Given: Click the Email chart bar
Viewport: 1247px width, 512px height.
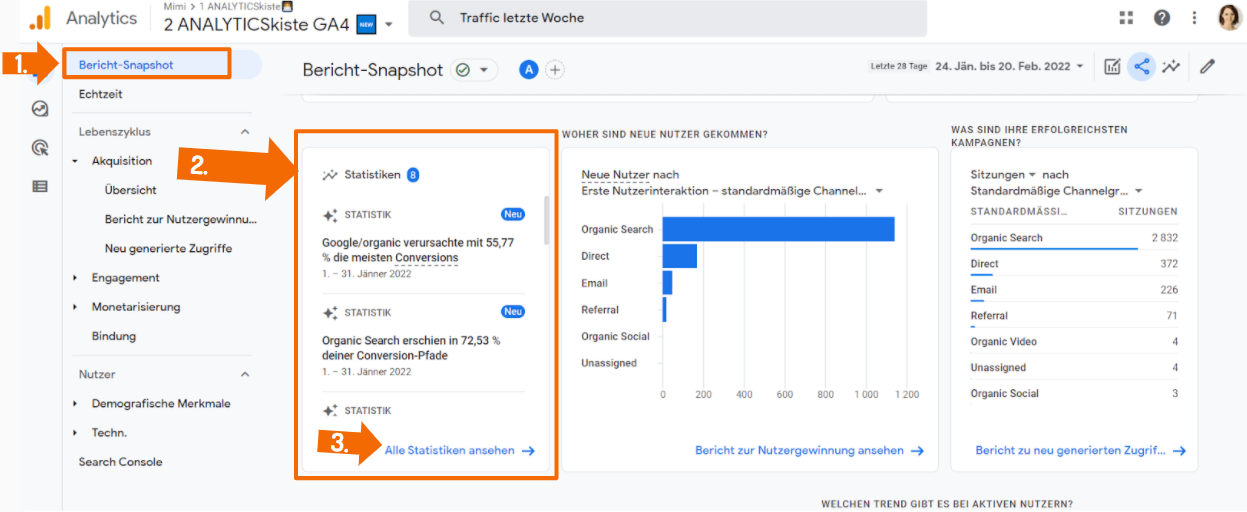Looking at the screenshot, I should 668,283.
